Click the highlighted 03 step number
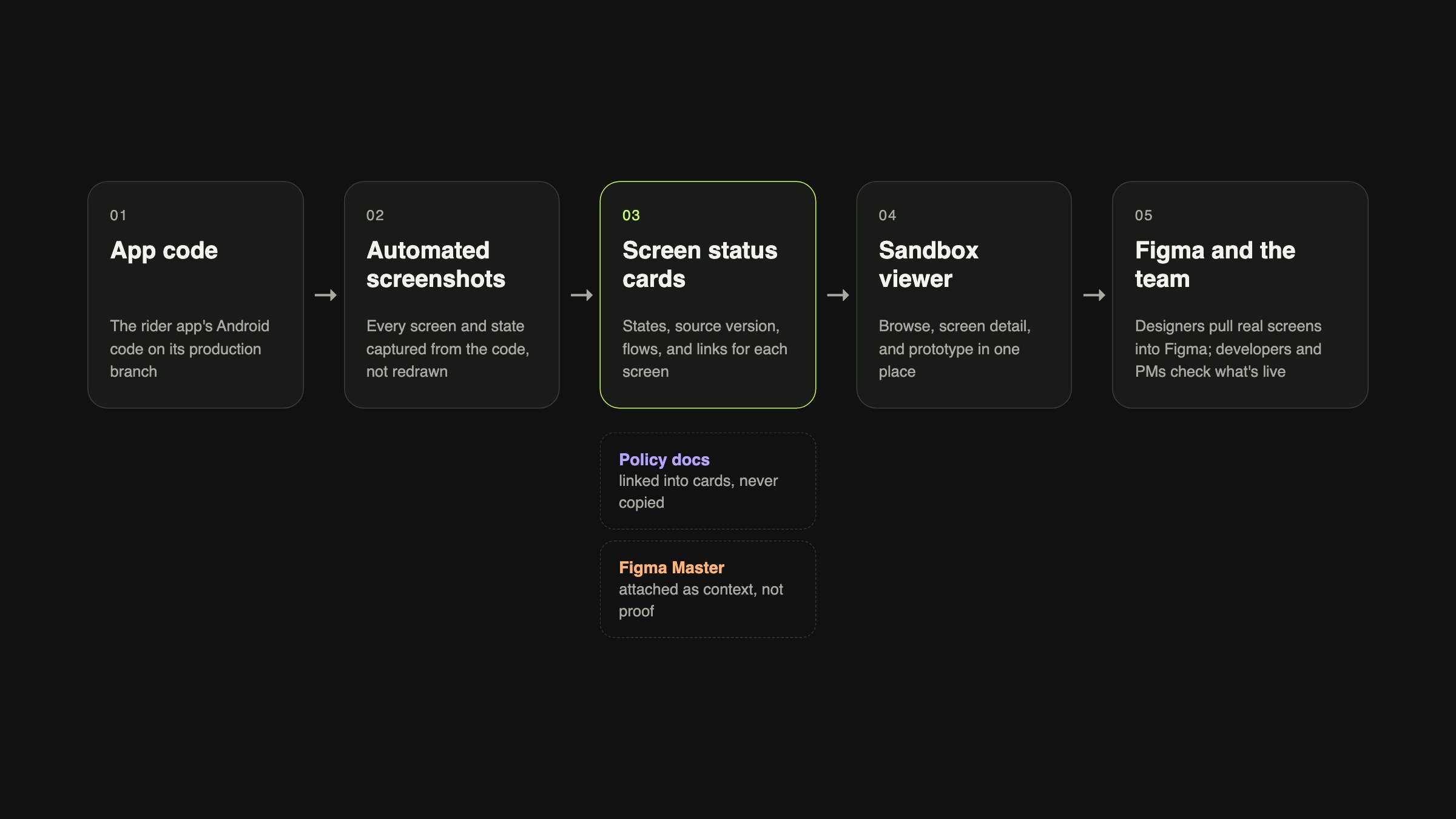Screen dimensions: 1456x819 click(631, 215)
